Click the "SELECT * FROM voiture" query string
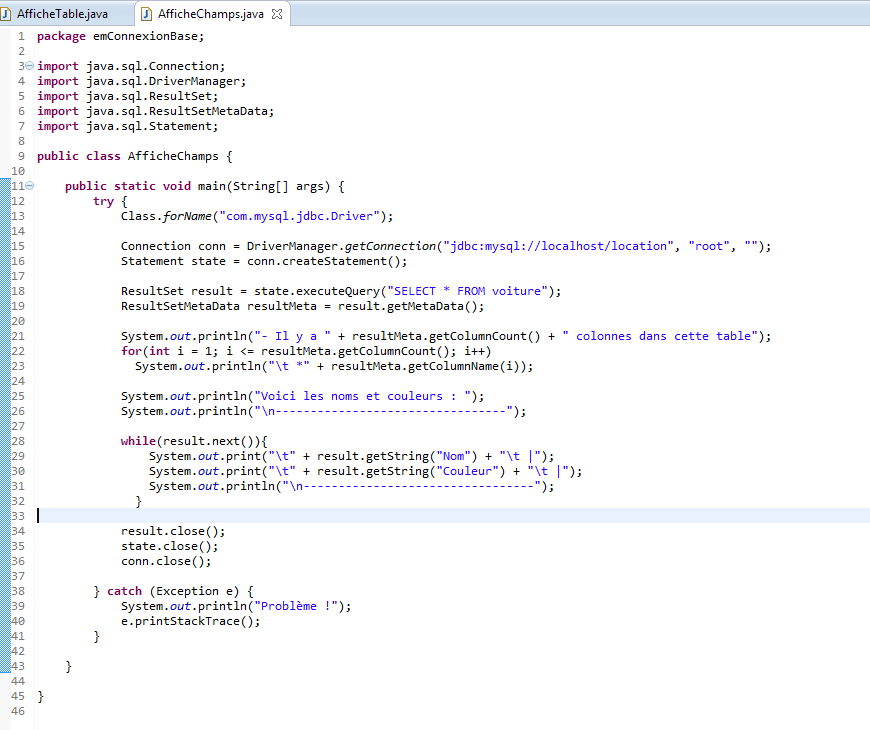 click(x=475, y=291)
